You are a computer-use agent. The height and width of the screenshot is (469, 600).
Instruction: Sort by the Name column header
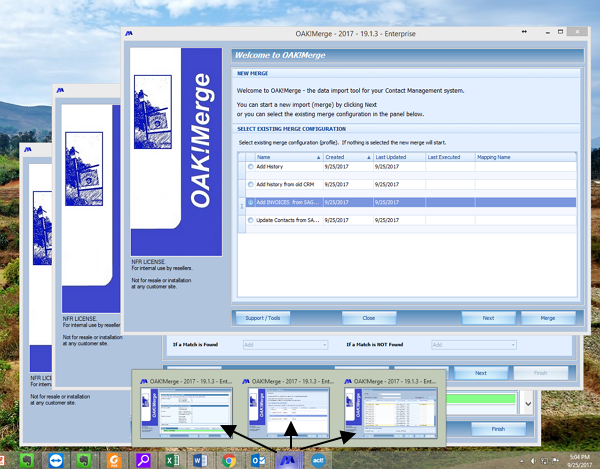289,157
